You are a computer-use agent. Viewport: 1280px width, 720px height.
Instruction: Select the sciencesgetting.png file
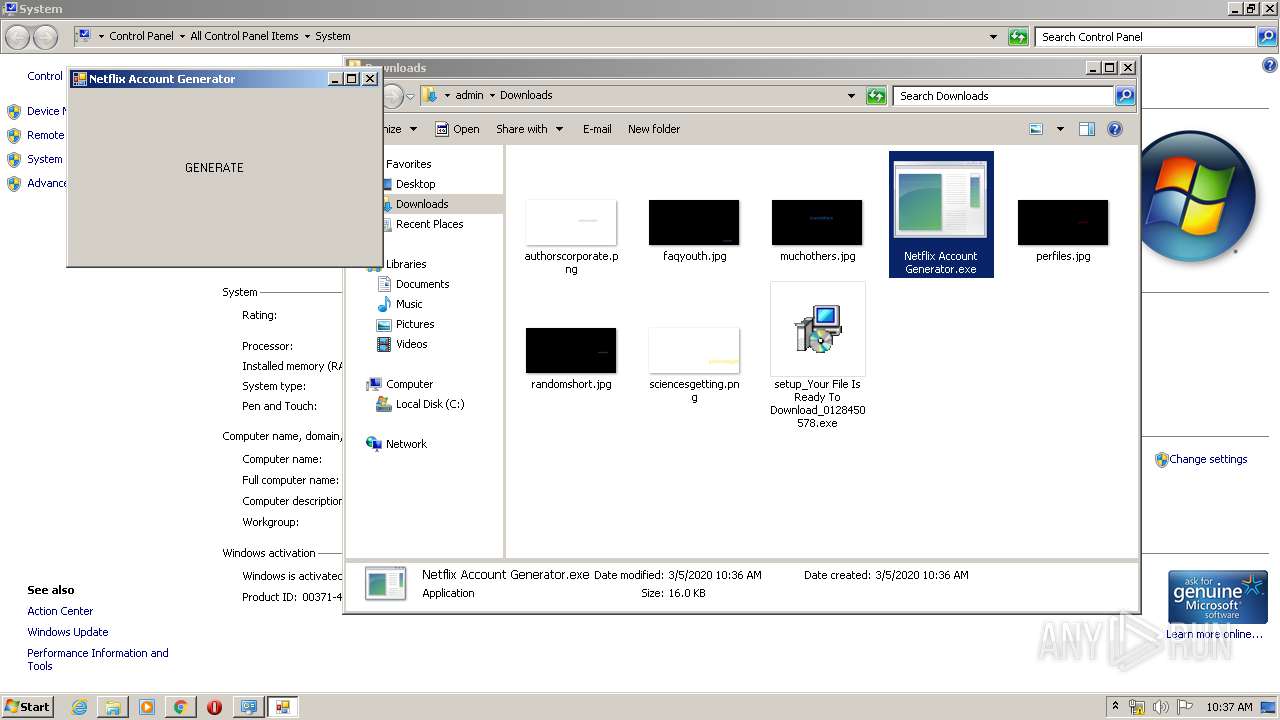(x=694, y=364)
